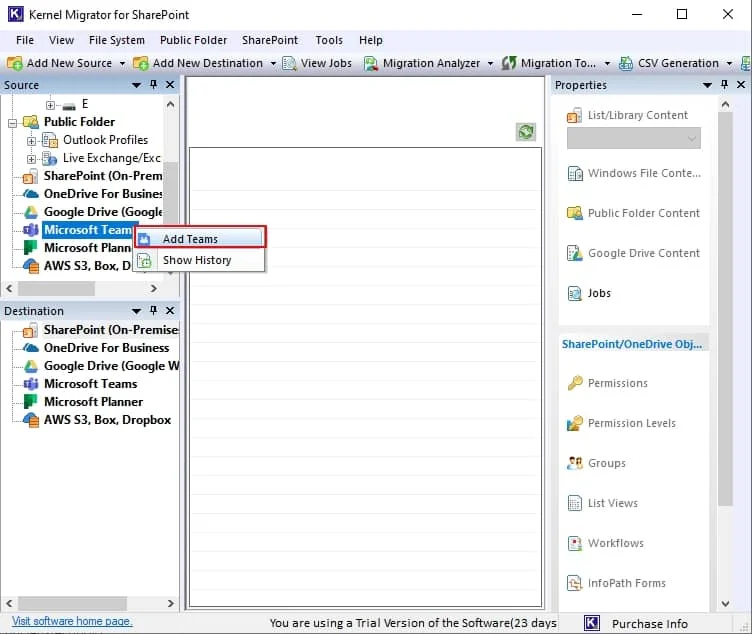Open the File System menu

[x=117, y=40]
